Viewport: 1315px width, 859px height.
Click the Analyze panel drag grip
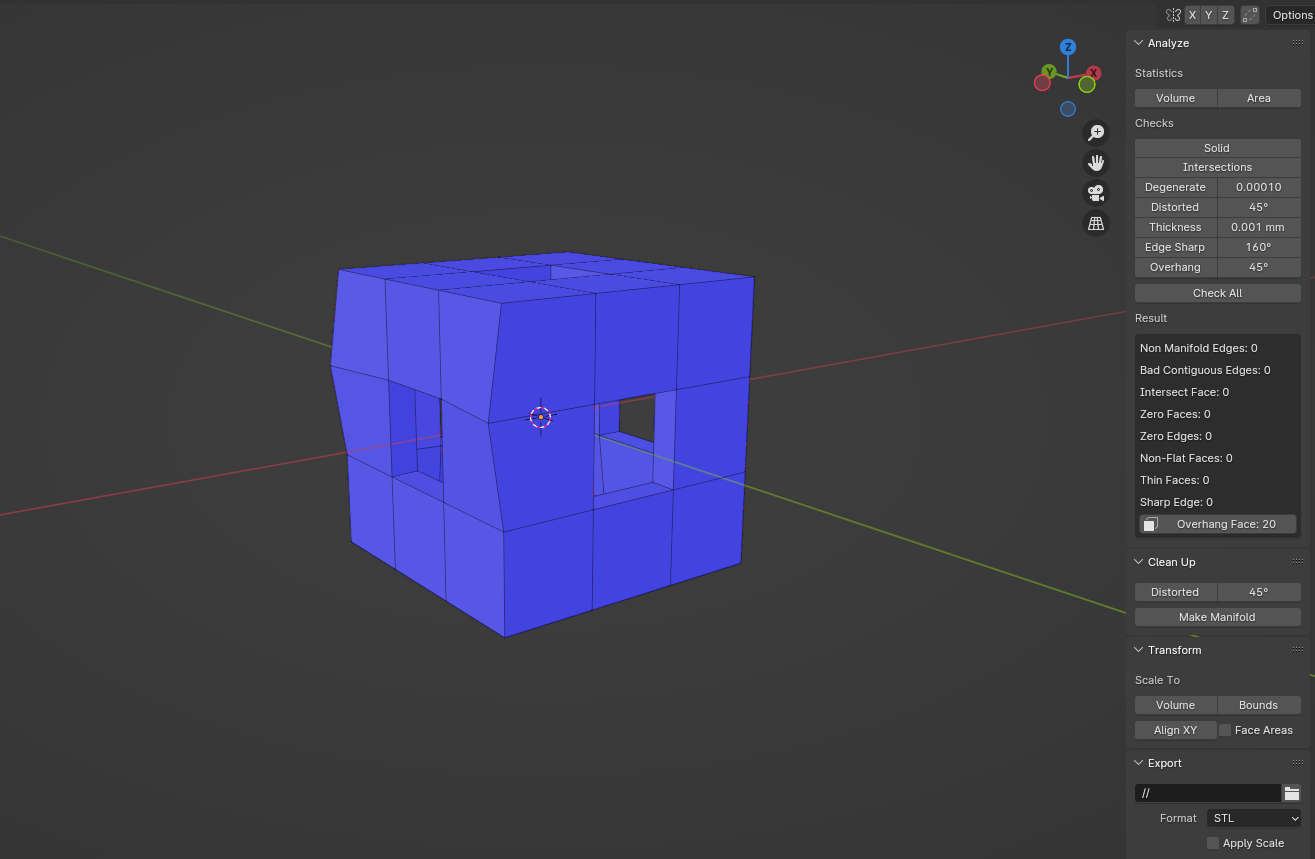coord(1298,43)
